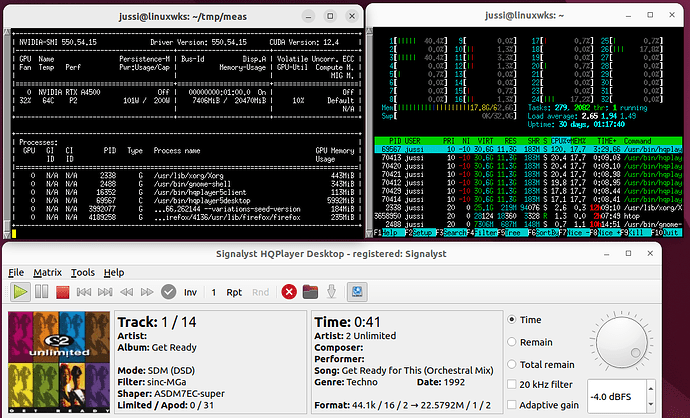Rewind the current track
Image resolution: width=690 pixels, height=418 pixels.
[126, 292]
